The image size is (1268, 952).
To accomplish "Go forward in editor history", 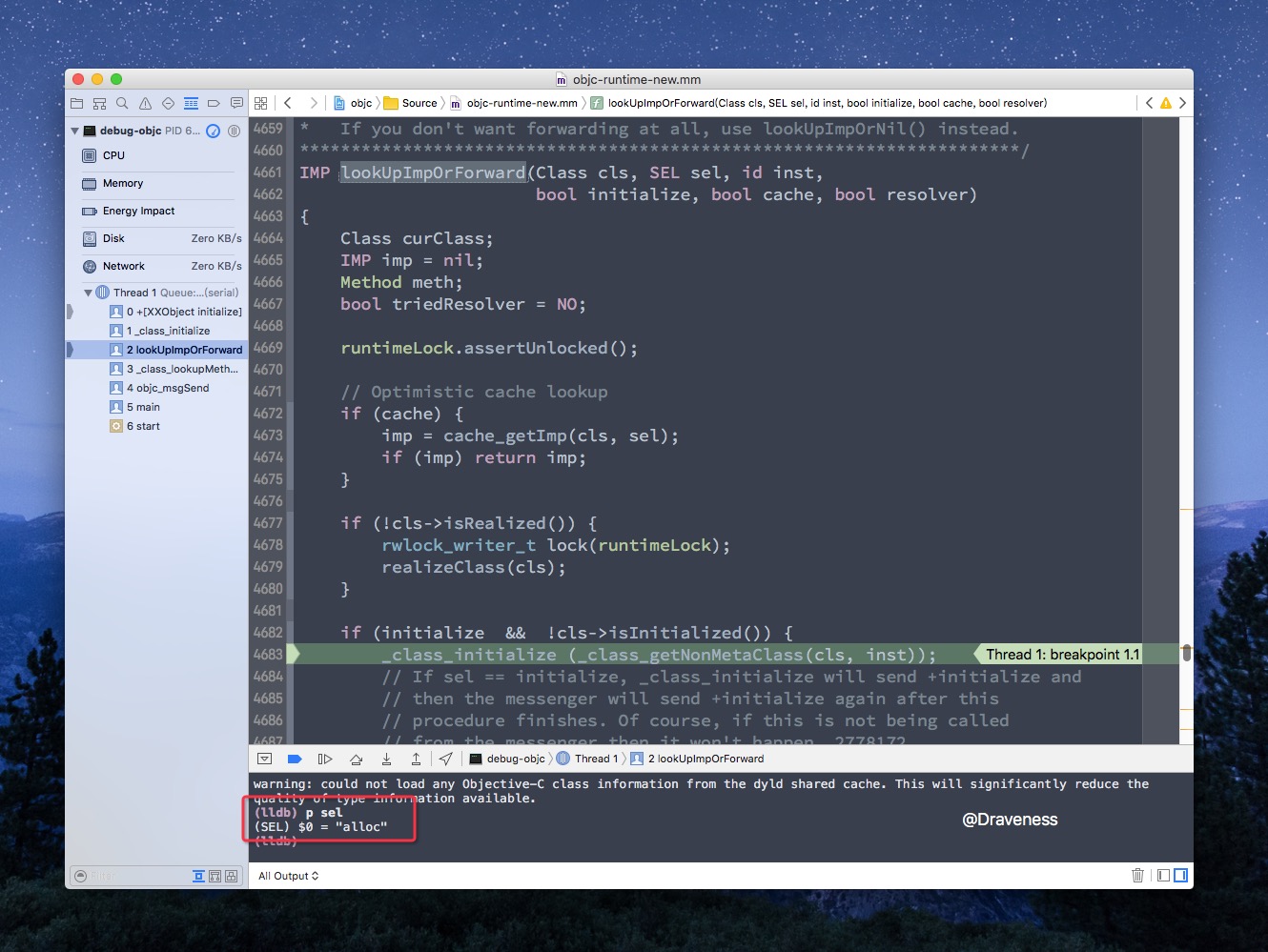I will (313, 103).
